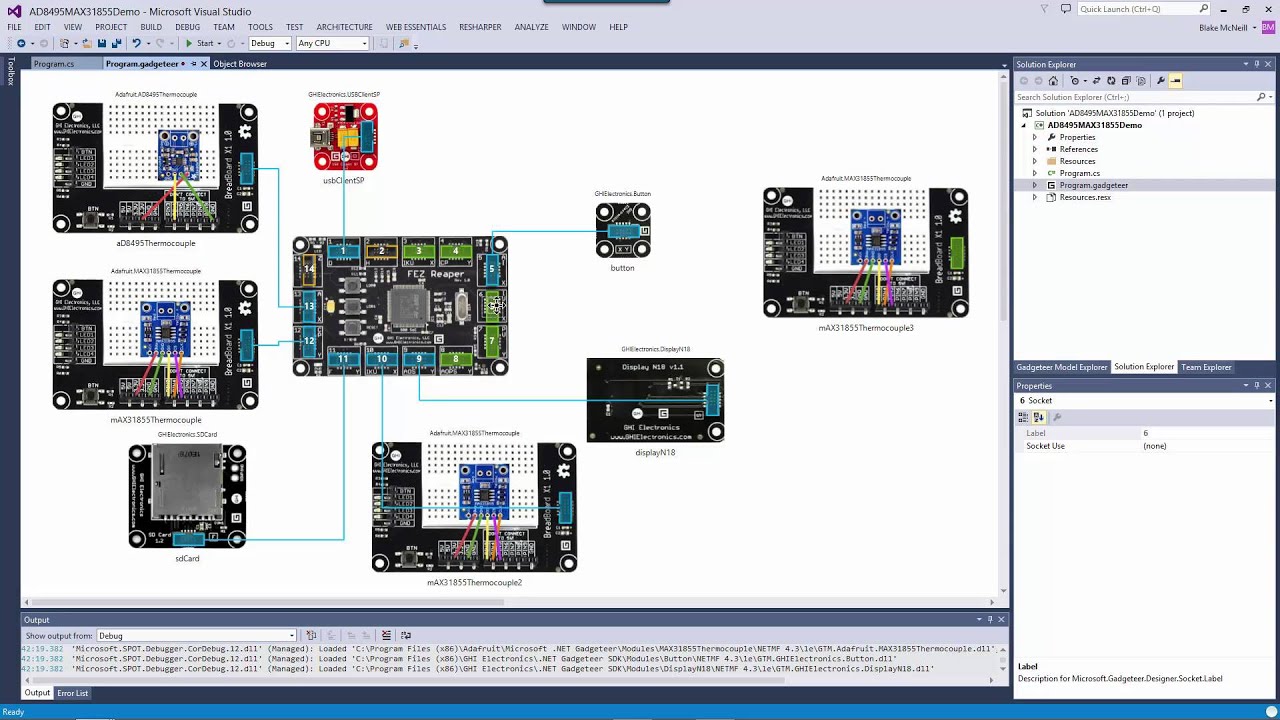Image resolution: width=1280 pixels, height=720 pixels.
Task: Switch to the Object Browser tab
Action: 240,64
